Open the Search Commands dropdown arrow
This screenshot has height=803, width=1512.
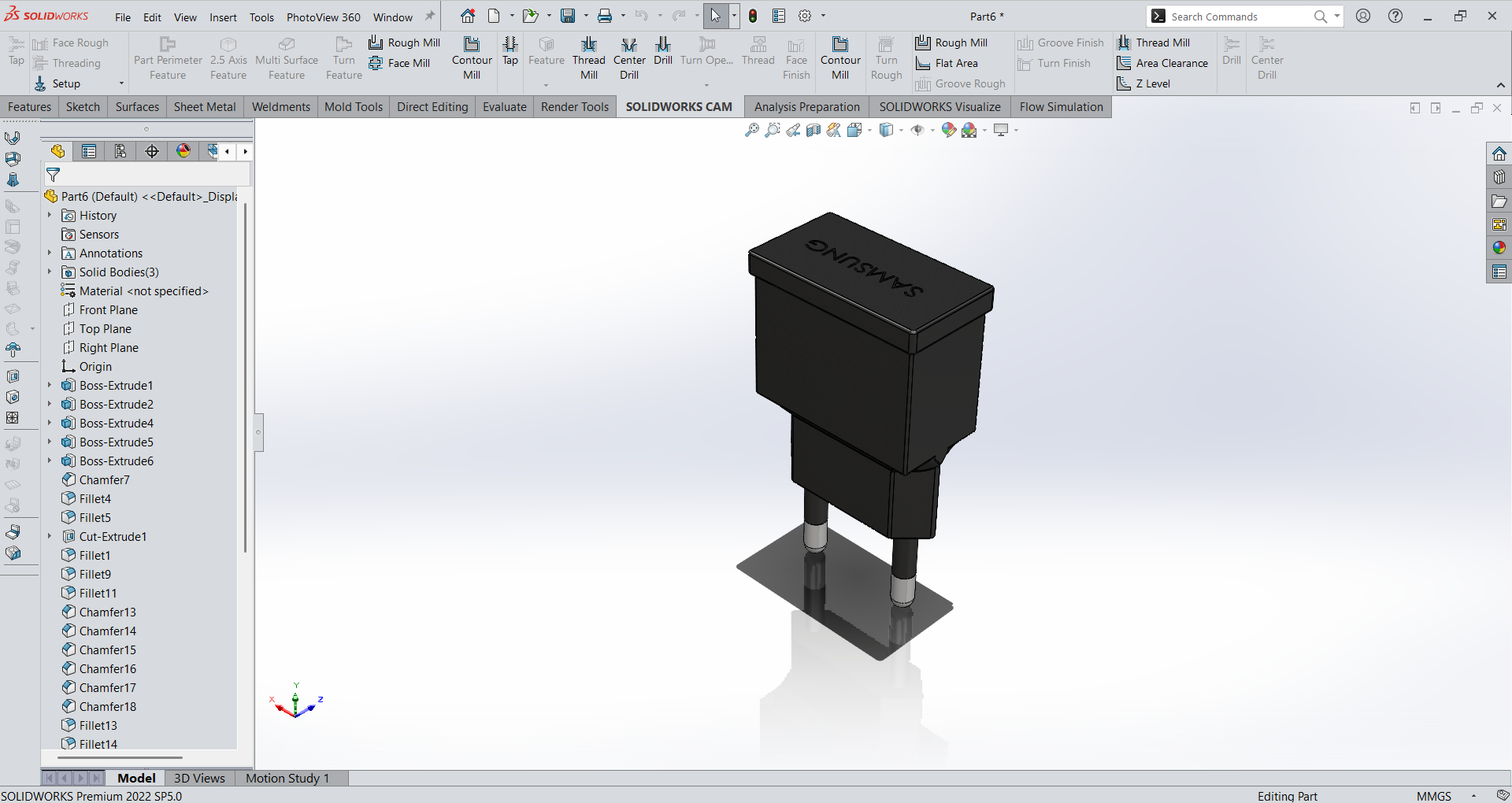pyautogui.click(x=1337, y=16)
